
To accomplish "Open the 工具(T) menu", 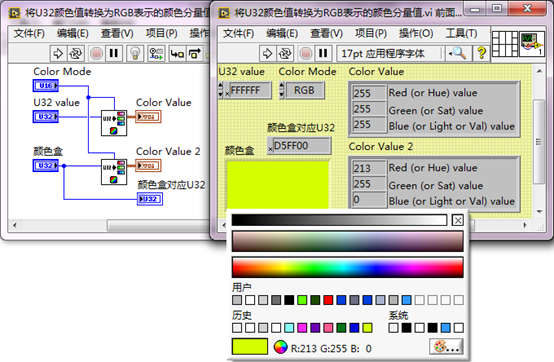I will 461,33.
